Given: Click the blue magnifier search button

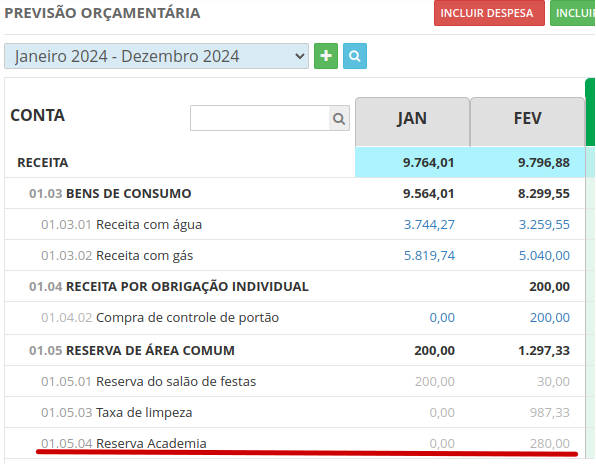Looking at the screenshot, I should (355, 56).
